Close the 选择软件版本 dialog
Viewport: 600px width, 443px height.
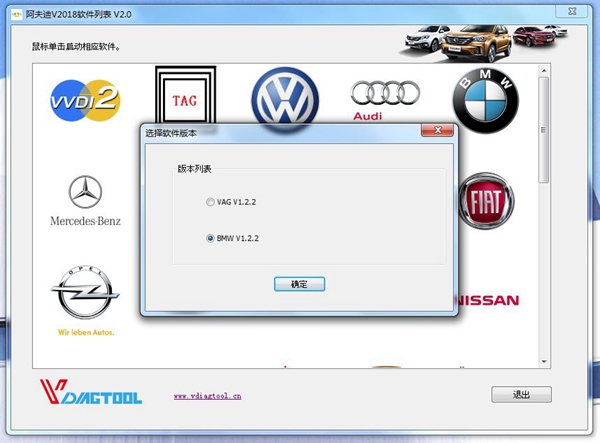click(437, 130)
